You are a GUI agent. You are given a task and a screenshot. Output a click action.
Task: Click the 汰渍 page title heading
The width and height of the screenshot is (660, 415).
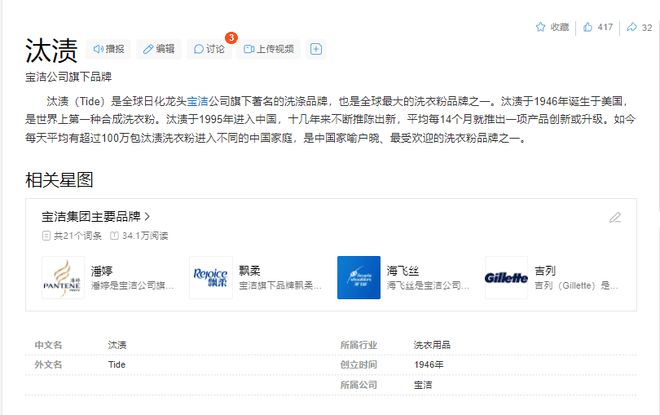[x=51, y=50]
